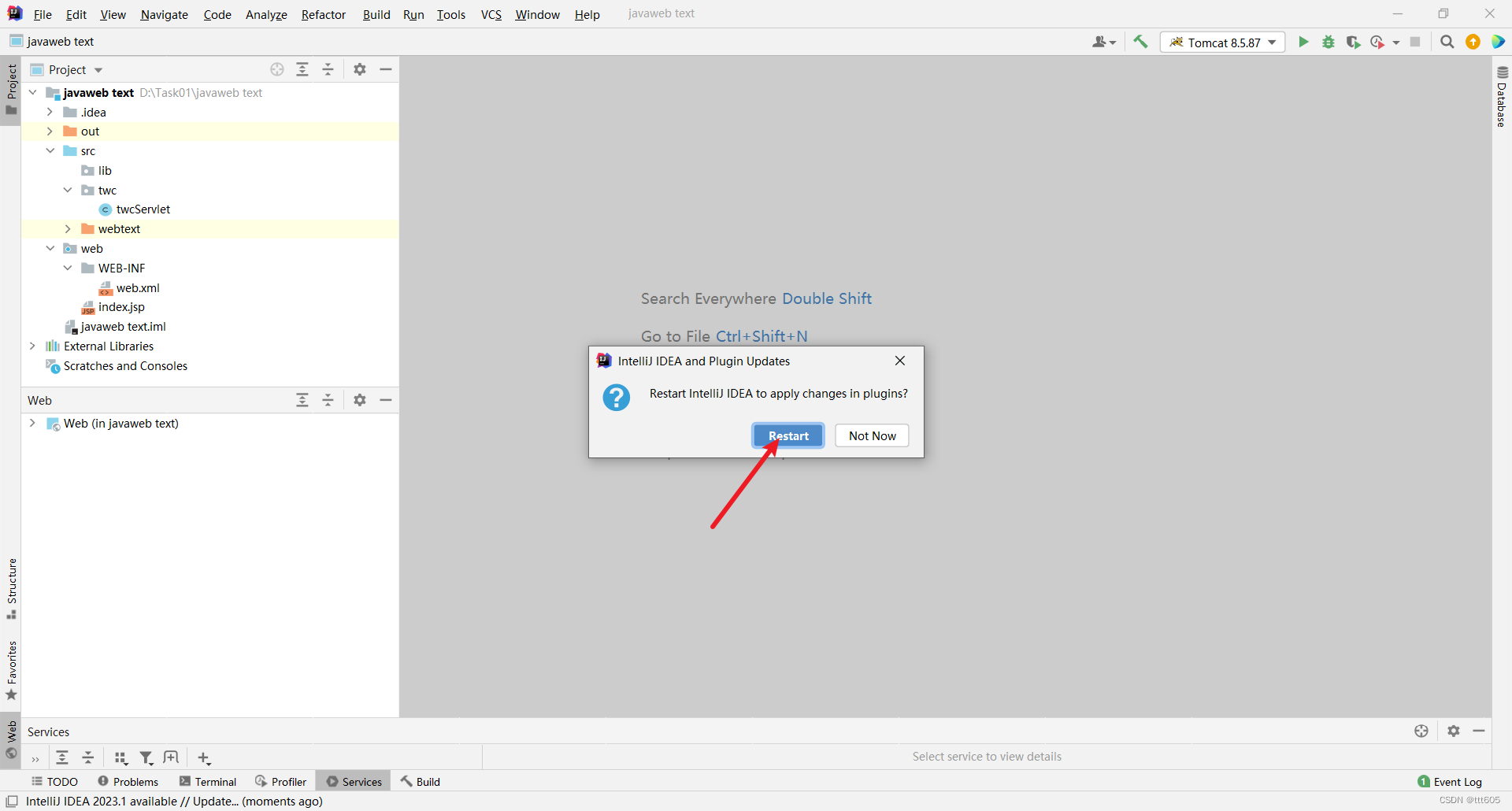Select index.jsp in the project tree
The width and height of the screenshot is (1512, 811).
(121, 307)
